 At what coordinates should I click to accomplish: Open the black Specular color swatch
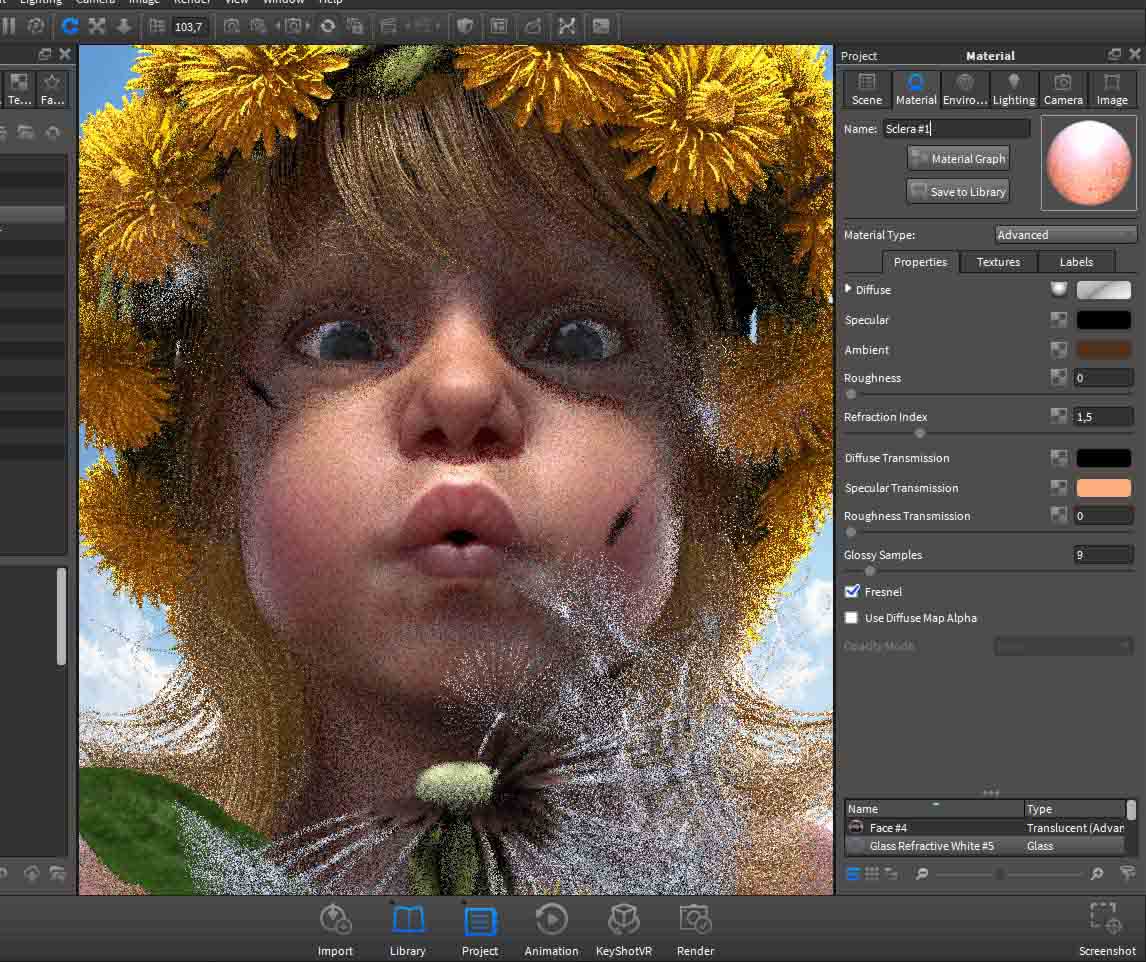tap(1104, 319)
